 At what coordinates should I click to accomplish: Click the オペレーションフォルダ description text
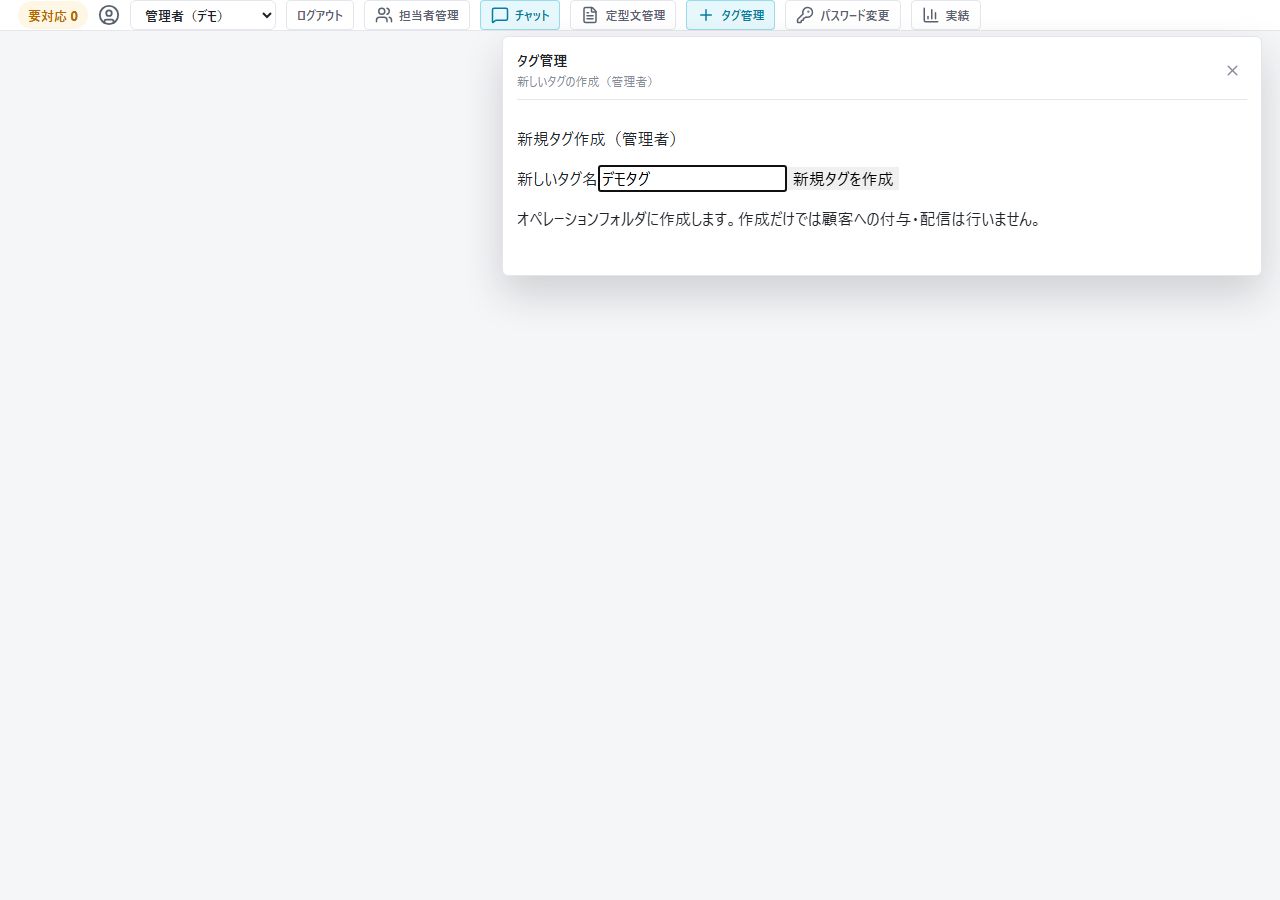point(780,219)
